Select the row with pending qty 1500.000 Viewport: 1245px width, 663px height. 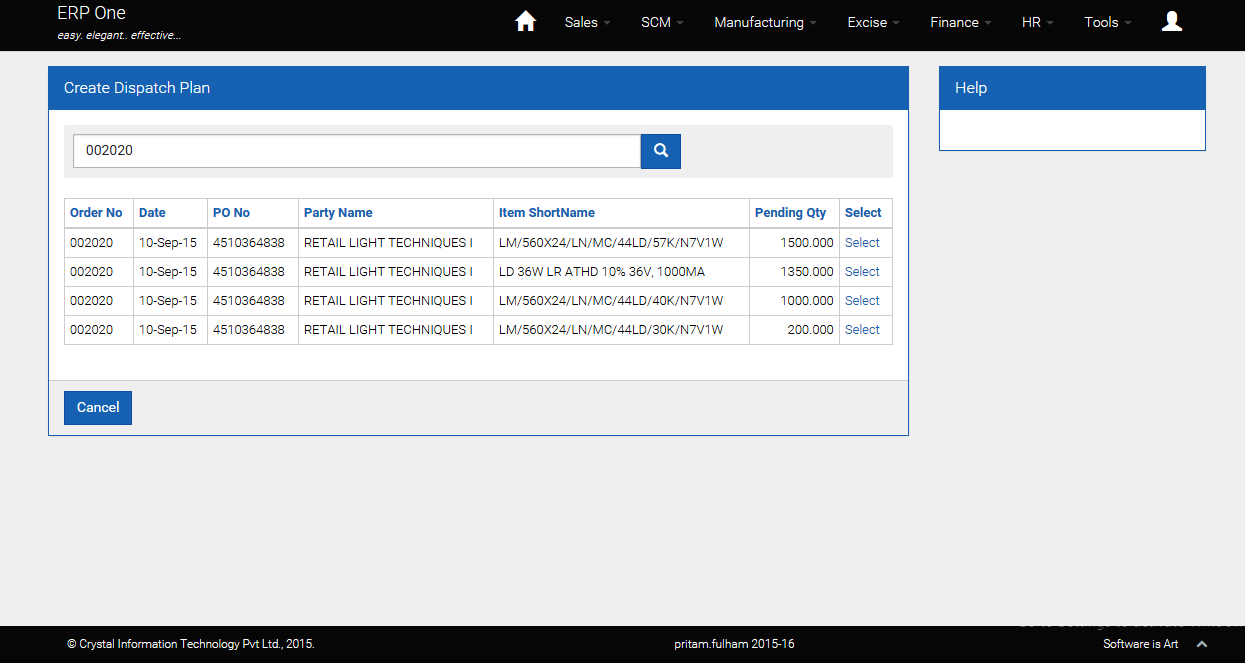[x=862, y=243]
